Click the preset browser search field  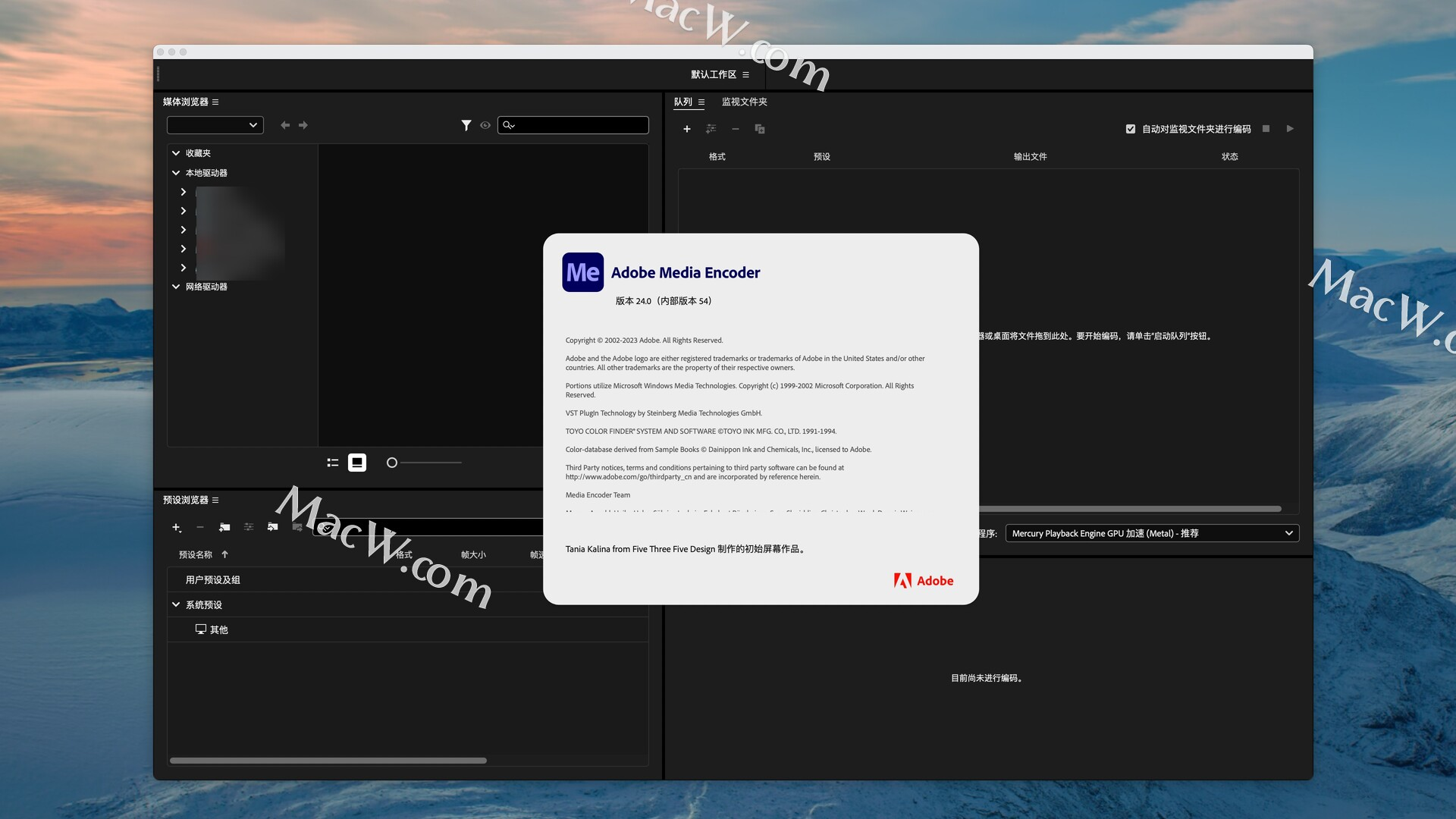428,527
